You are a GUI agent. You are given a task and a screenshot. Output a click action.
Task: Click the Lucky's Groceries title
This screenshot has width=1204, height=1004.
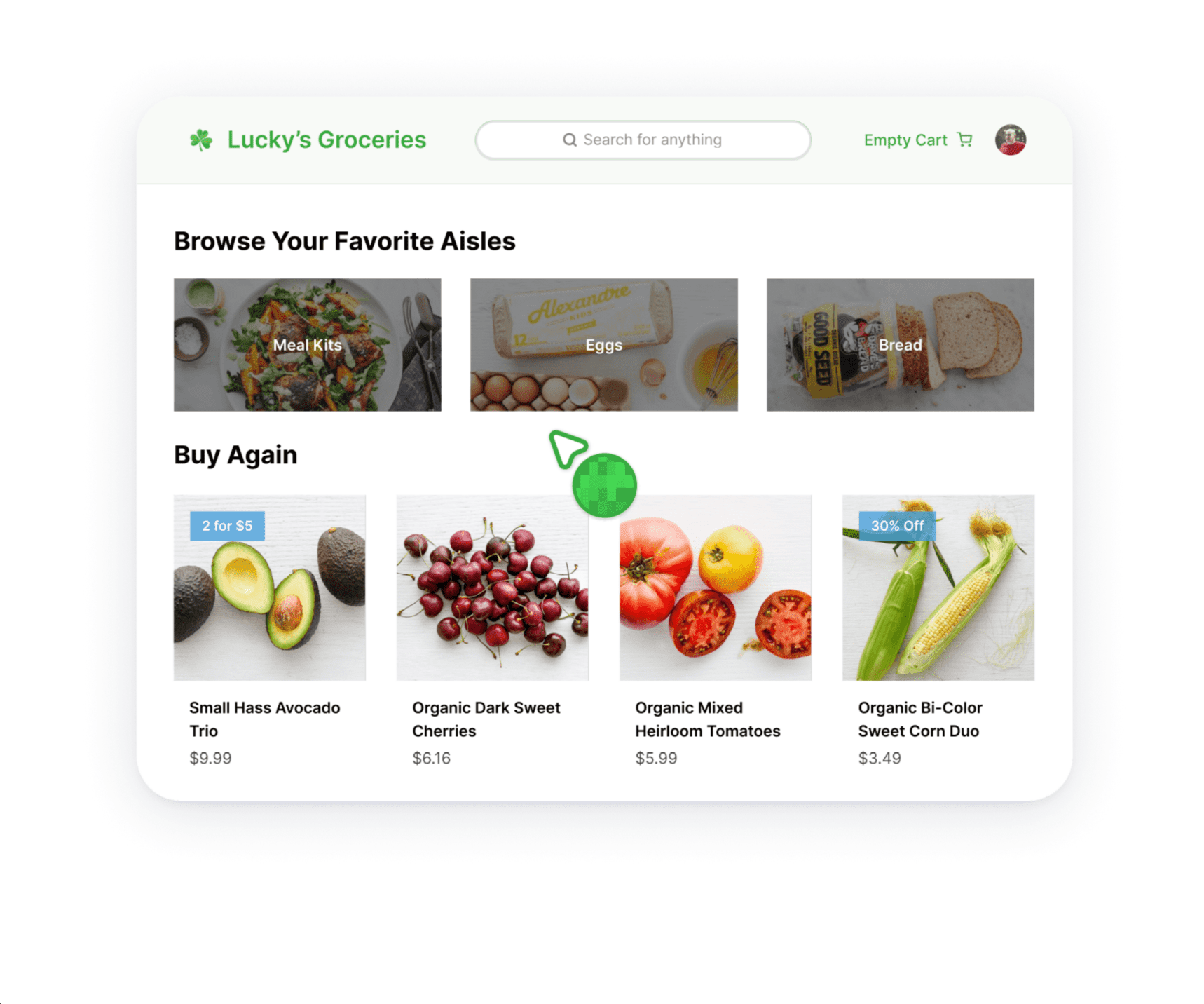pos(327,140)
